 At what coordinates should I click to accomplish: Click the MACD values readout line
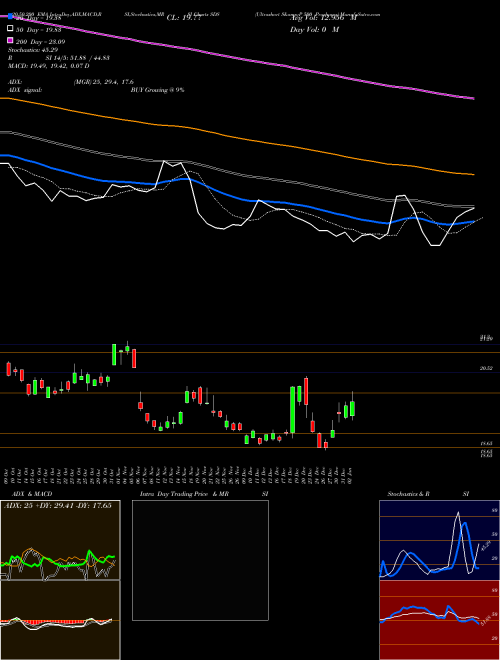[49, 66]
